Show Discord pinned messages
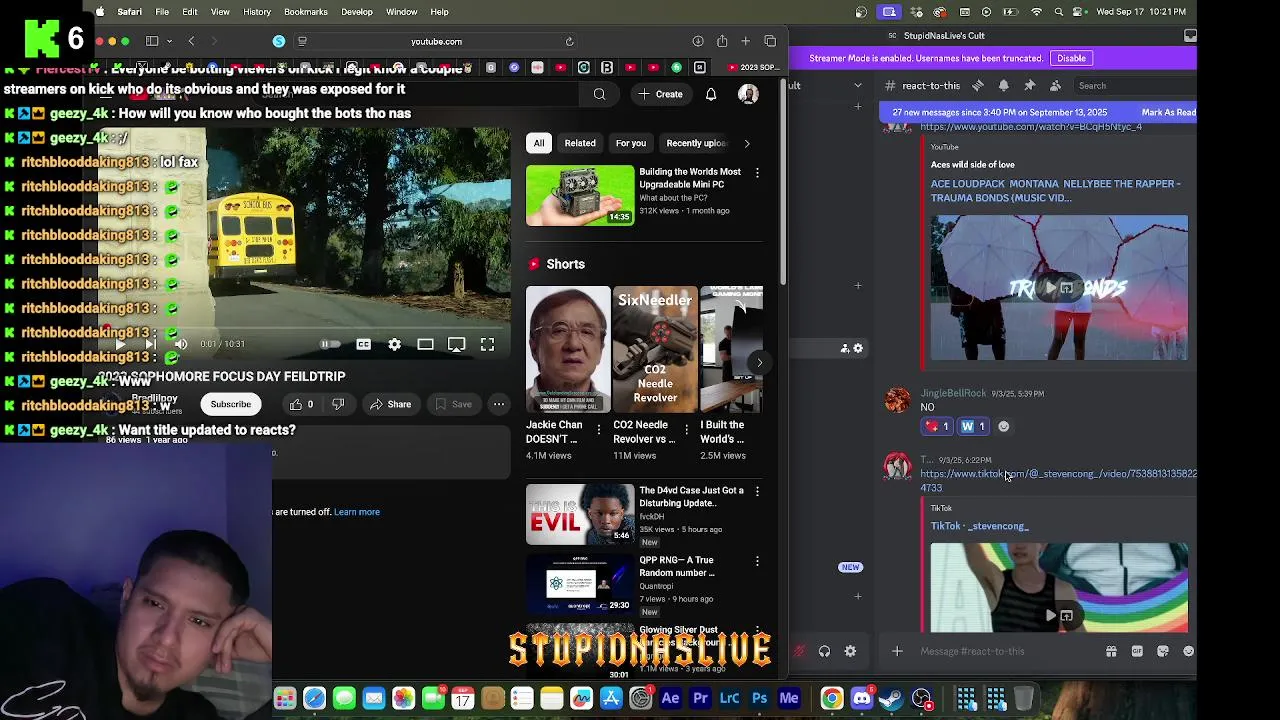This screenshot has width=1280, height=720. (1028, 86)
